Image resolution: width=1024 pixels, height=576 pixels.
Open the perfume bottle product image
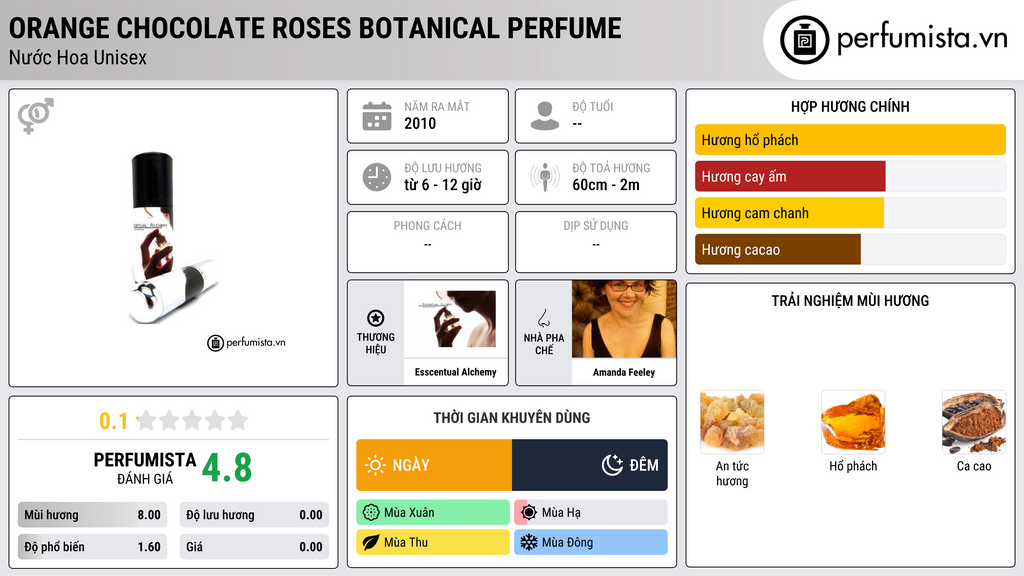pyautogui.click(x=174, y=238)
